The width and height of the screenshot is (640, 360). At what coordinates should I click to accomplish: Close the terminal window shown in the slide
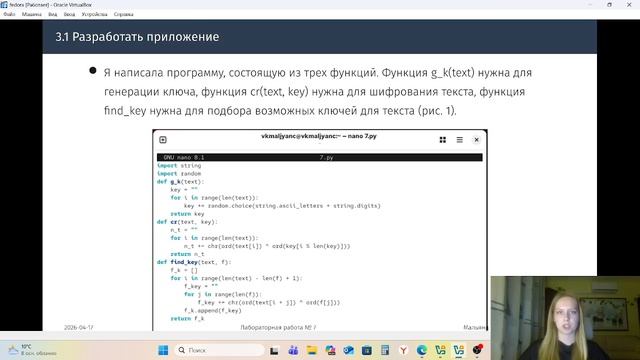[476, 140]
